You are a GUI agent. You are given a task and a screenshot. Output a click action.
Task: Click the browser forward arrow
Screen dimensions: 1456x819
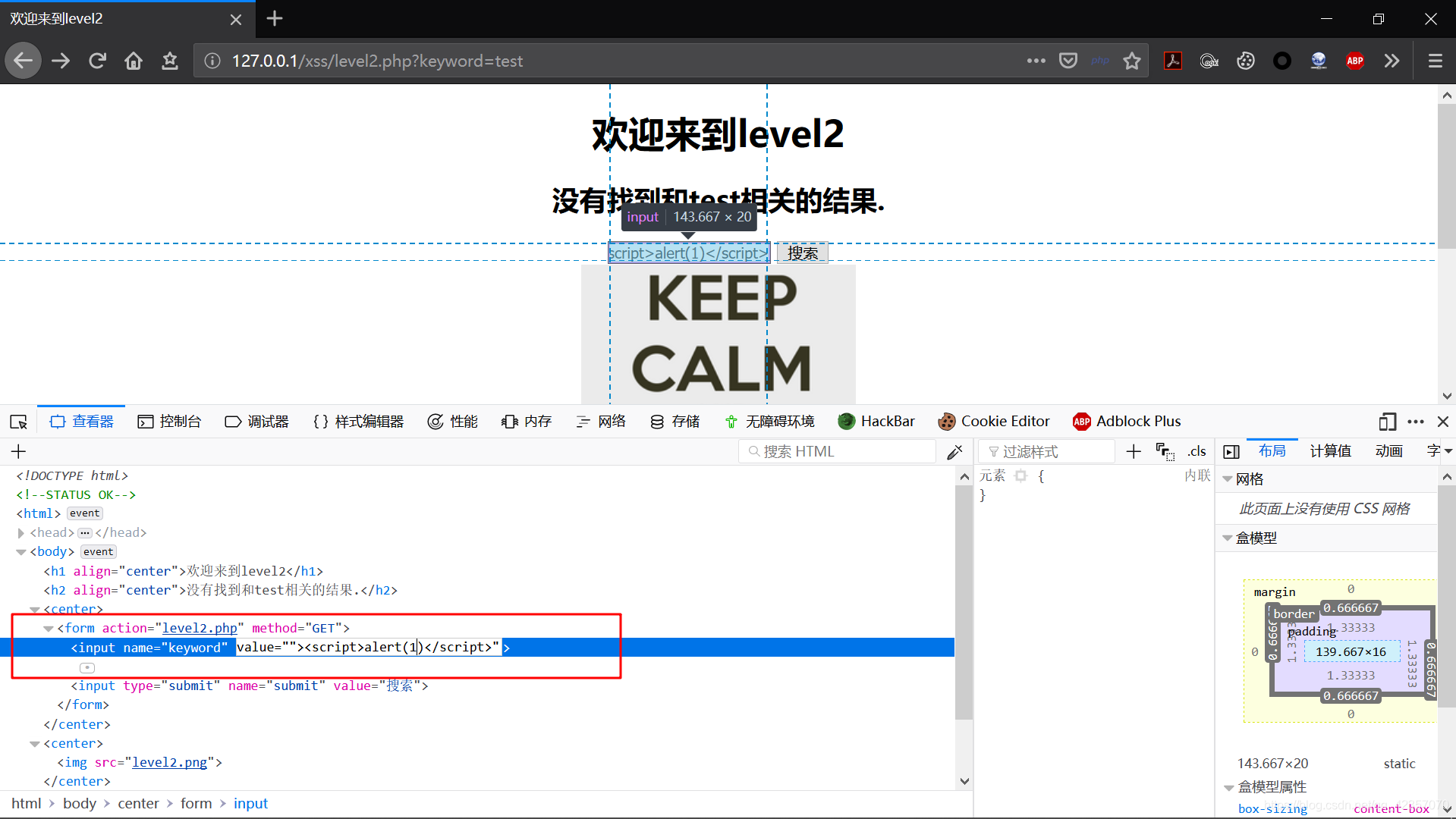[x=61, y=61]
